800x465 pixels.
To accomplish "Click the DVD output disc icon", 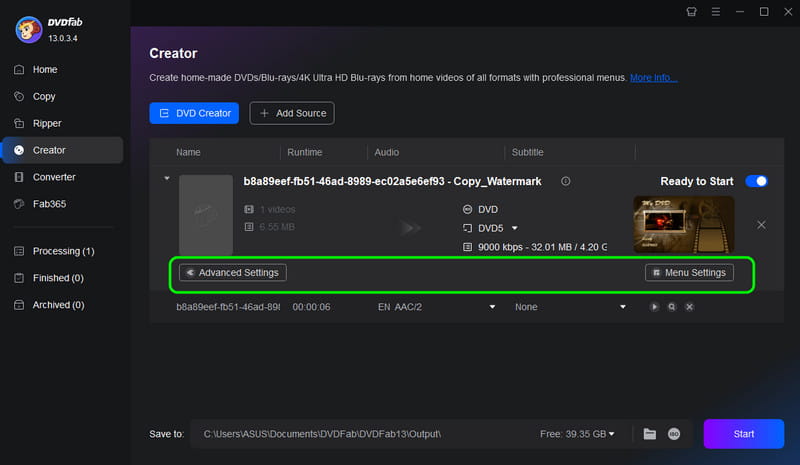I will [x=467, y=209].
